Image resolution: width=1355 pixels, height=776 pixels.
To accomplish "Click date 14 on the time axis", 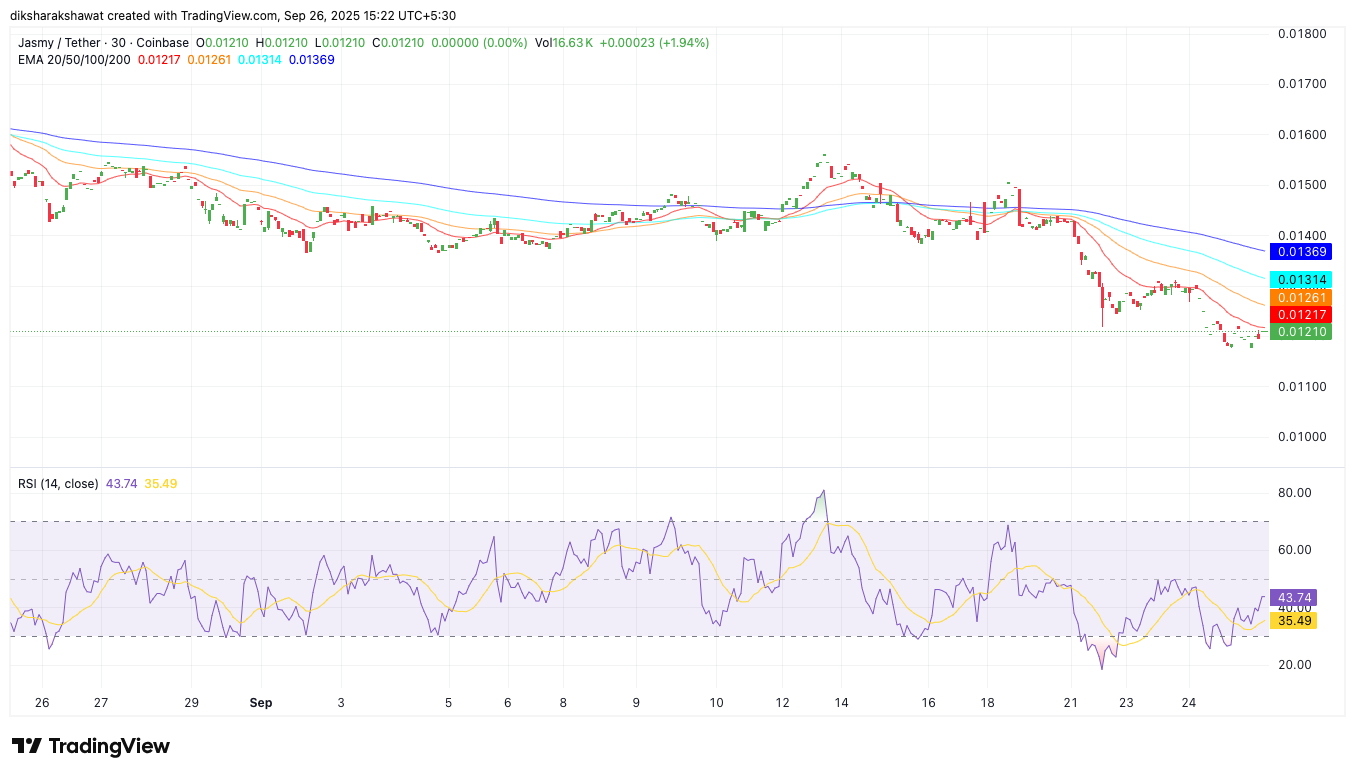I will coord(841,703).
